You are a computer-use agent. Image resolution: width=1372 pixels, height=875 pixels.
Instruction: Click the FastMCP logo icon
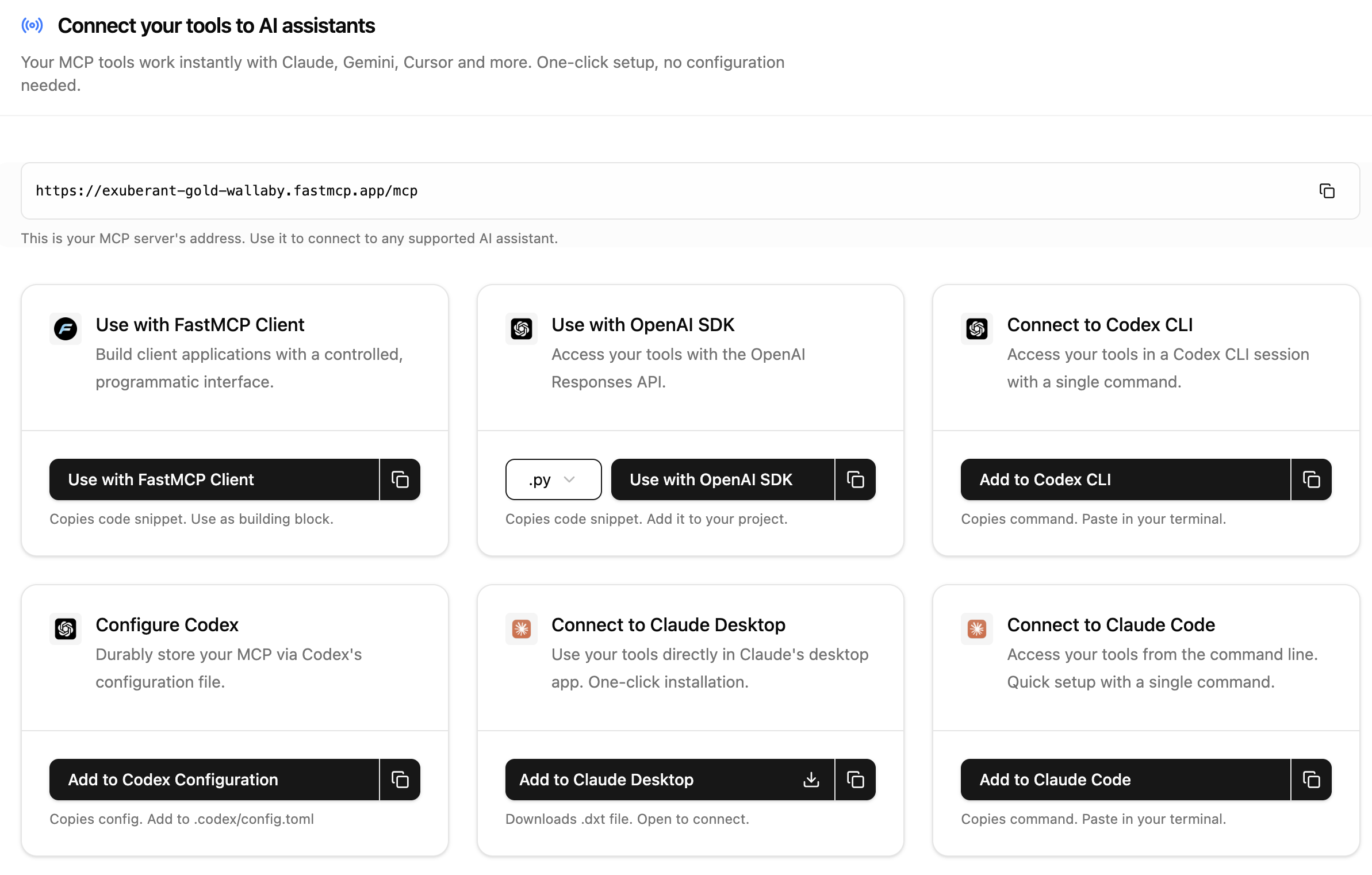pyautogui.click(x=66, y=329)
